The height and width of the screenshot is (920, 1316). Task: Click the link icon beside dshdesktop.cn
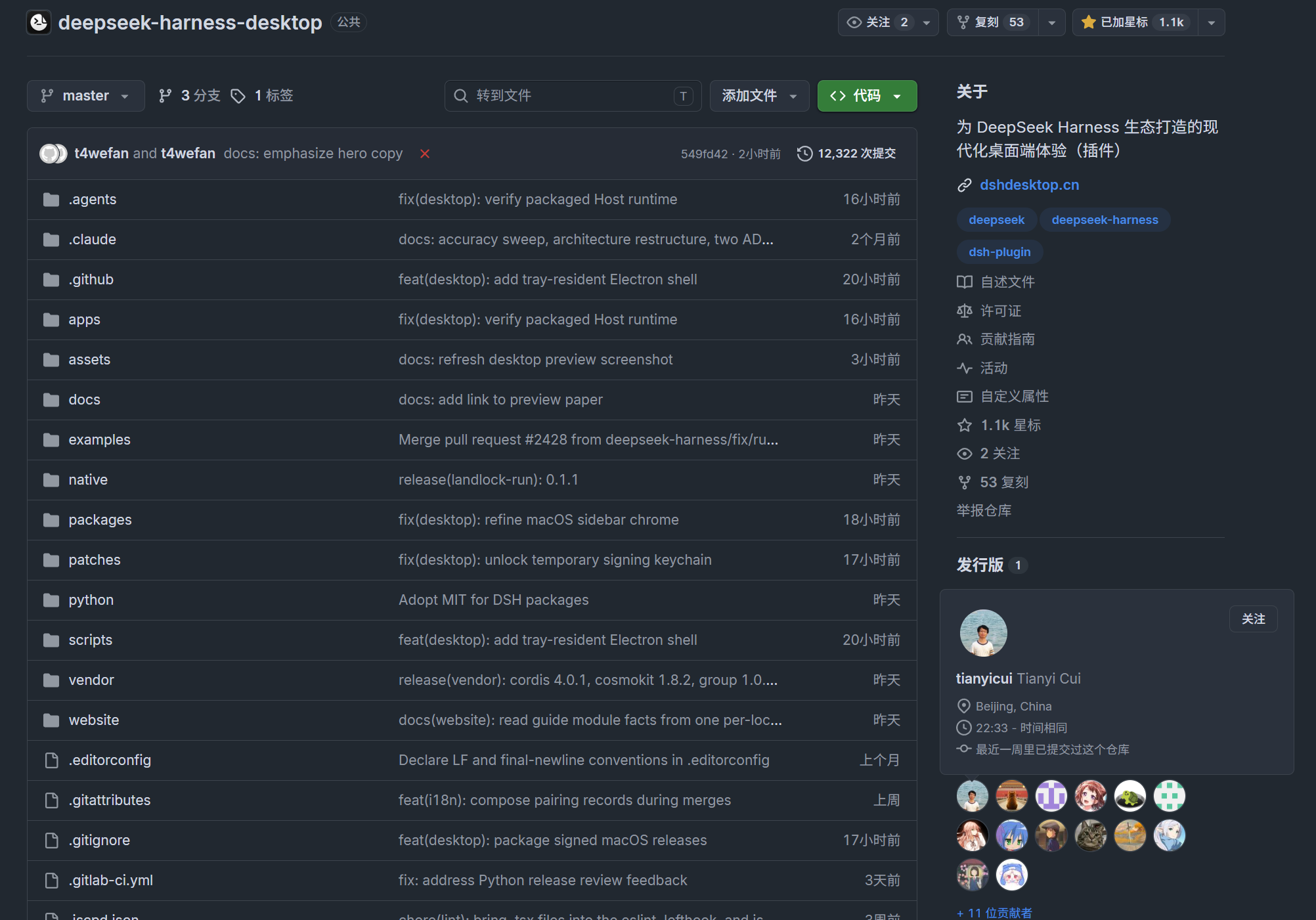964,185
